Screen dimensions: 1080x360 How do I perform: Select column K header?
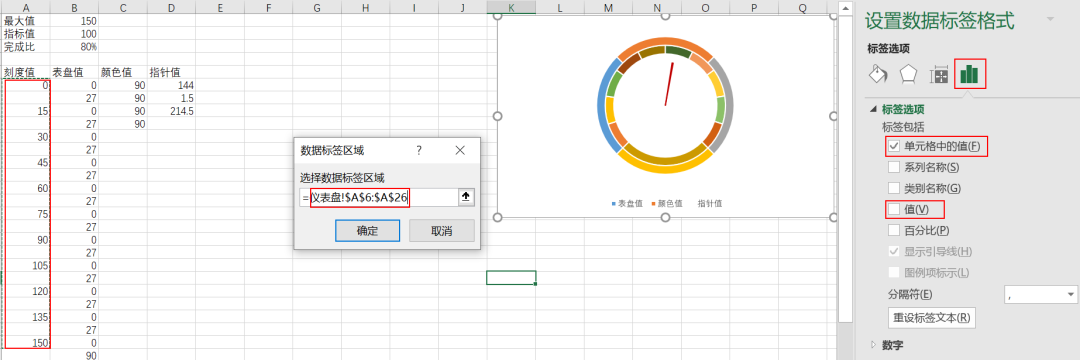coord(511,7)
